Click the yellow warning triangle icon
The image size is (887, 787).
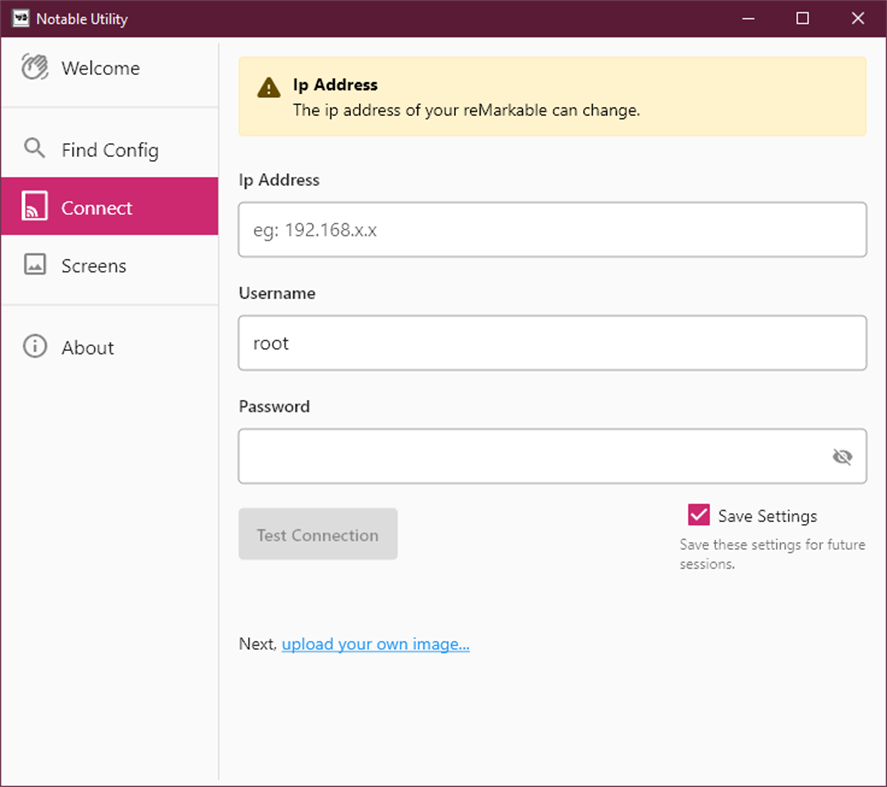pos(267,87)
